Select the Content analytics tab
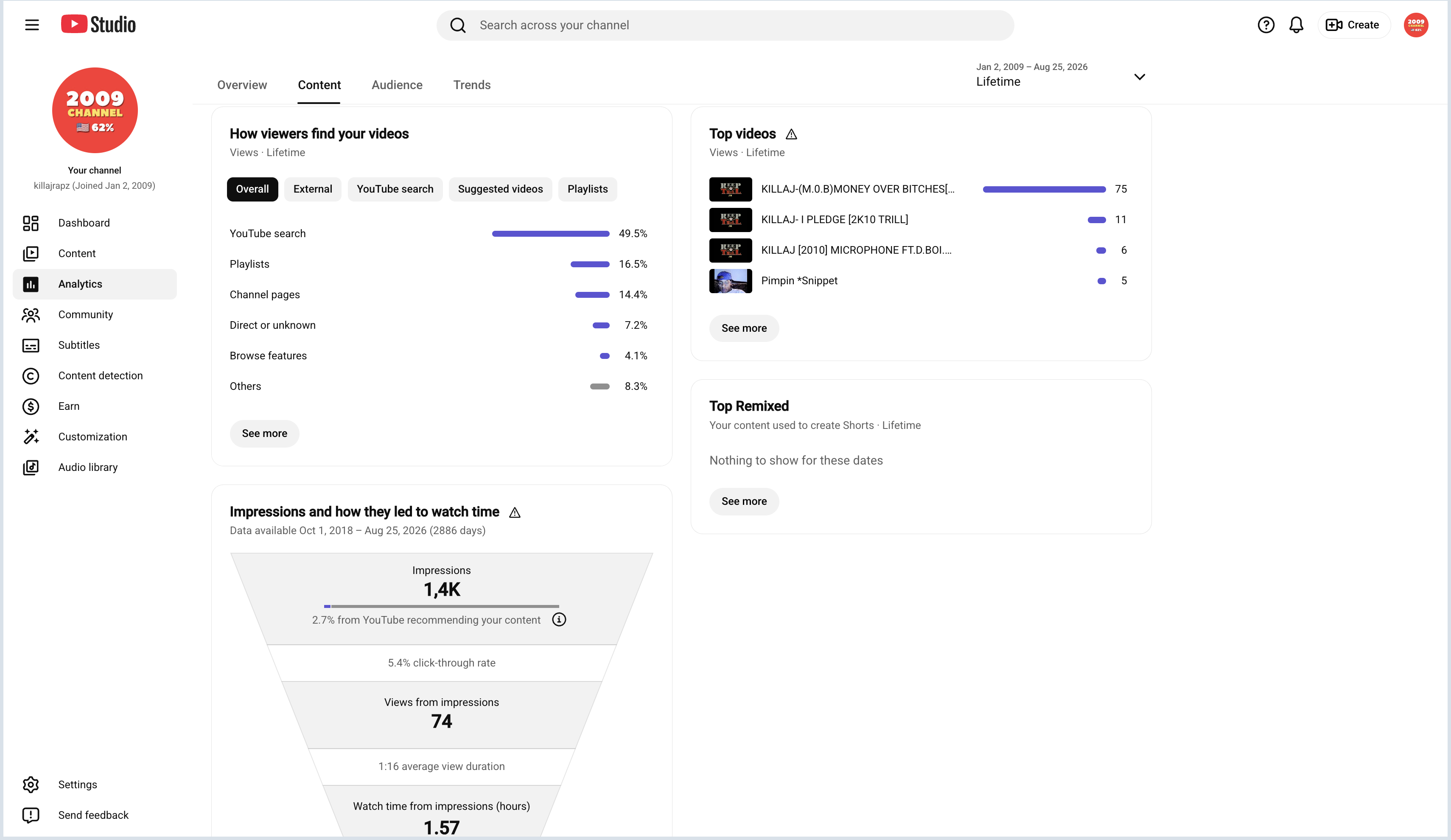 coord(319,84)
